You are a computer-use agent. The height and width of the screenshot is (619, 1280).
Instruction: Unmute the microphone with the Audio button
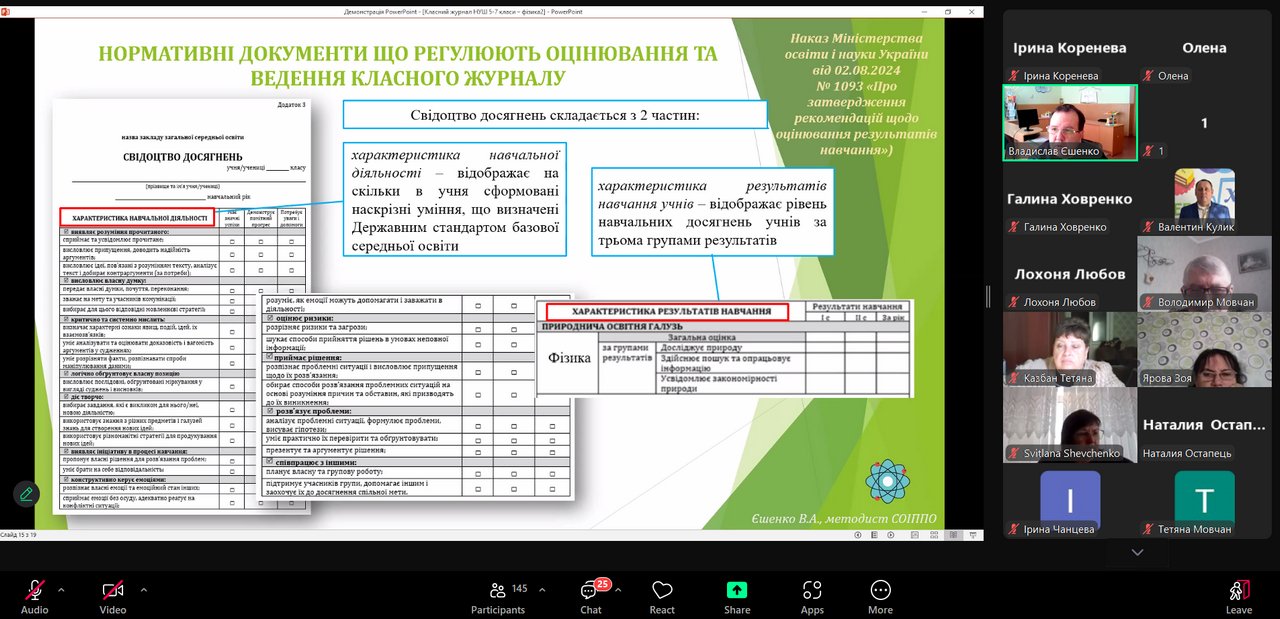tap(34, 596)
